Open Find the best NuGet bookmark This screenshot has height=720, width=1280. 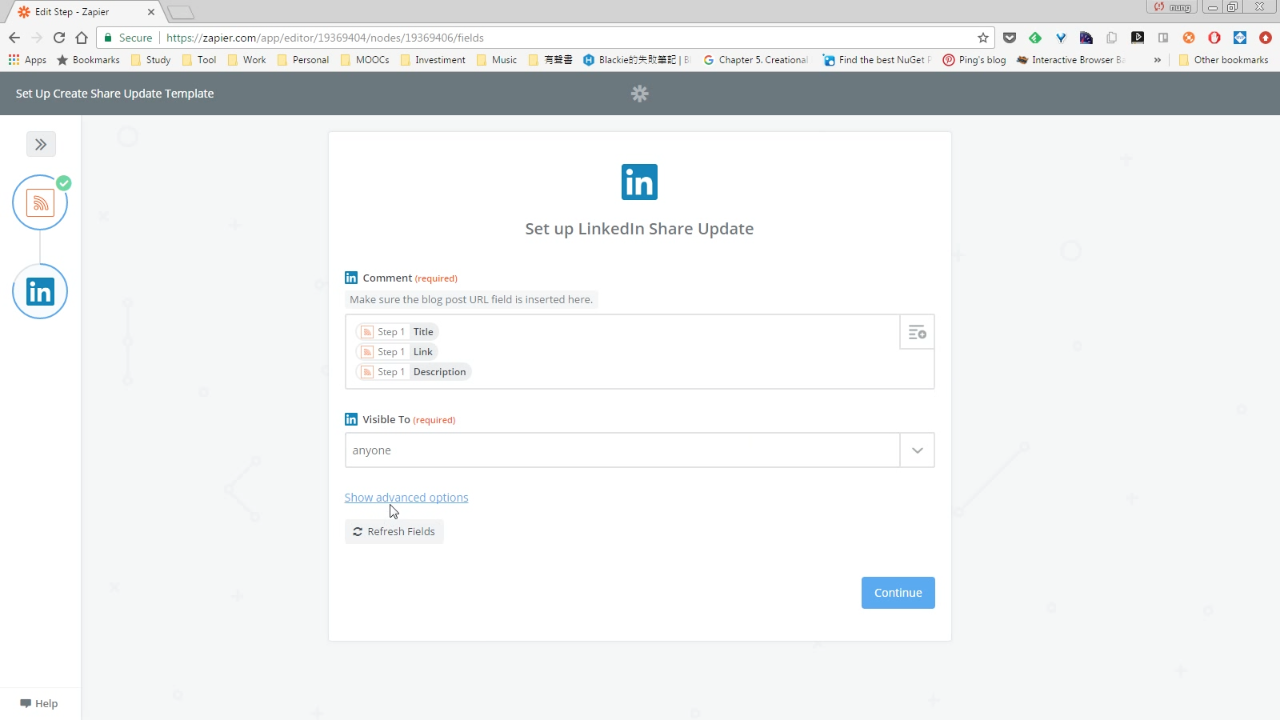(x=876, y=60)
